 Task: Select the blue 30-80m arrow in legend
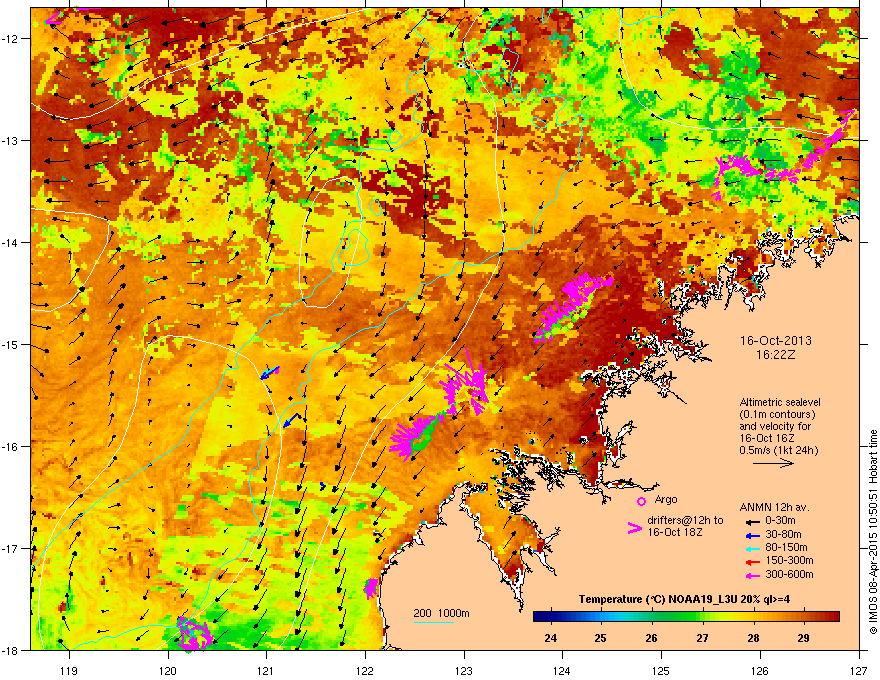pos(752,535)
